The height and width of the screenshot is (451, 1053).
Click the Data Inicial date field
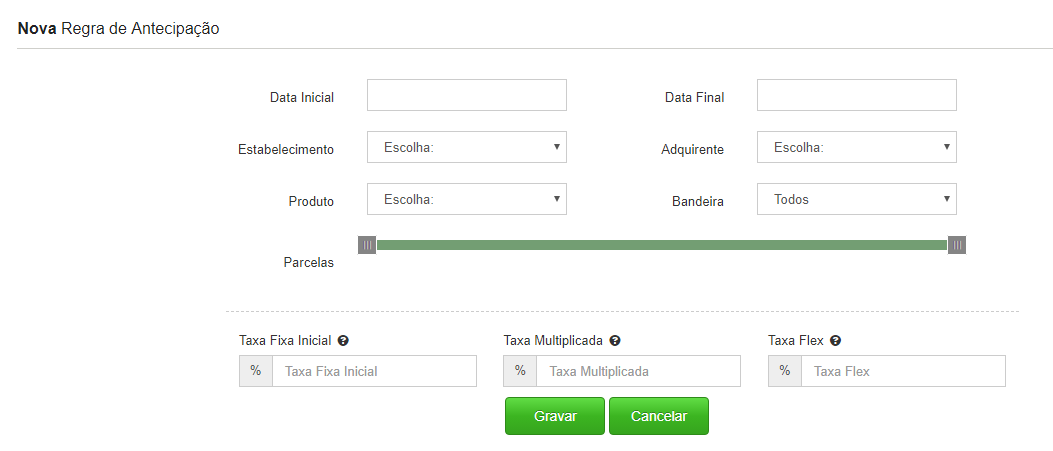(467, 95)
